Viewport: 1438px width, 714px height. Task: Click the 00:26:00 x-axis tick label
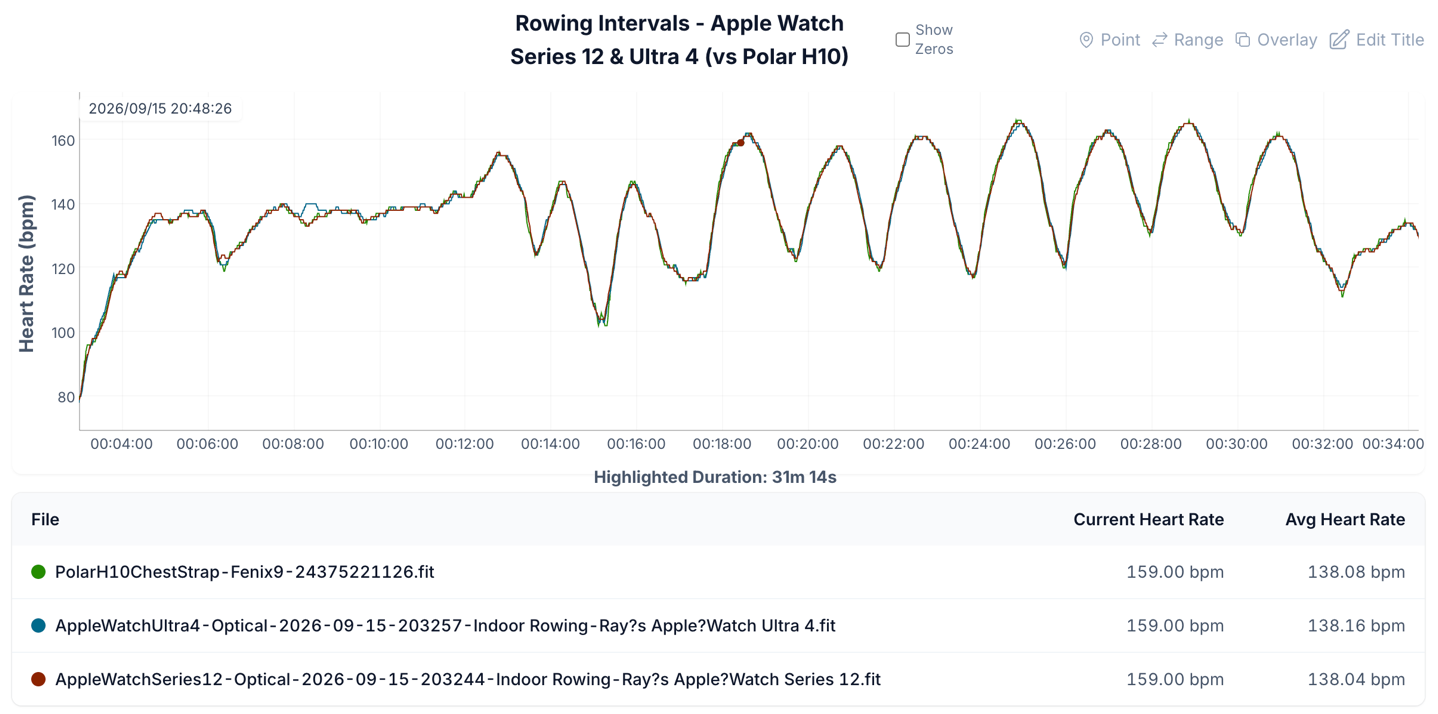point(1065,444)
